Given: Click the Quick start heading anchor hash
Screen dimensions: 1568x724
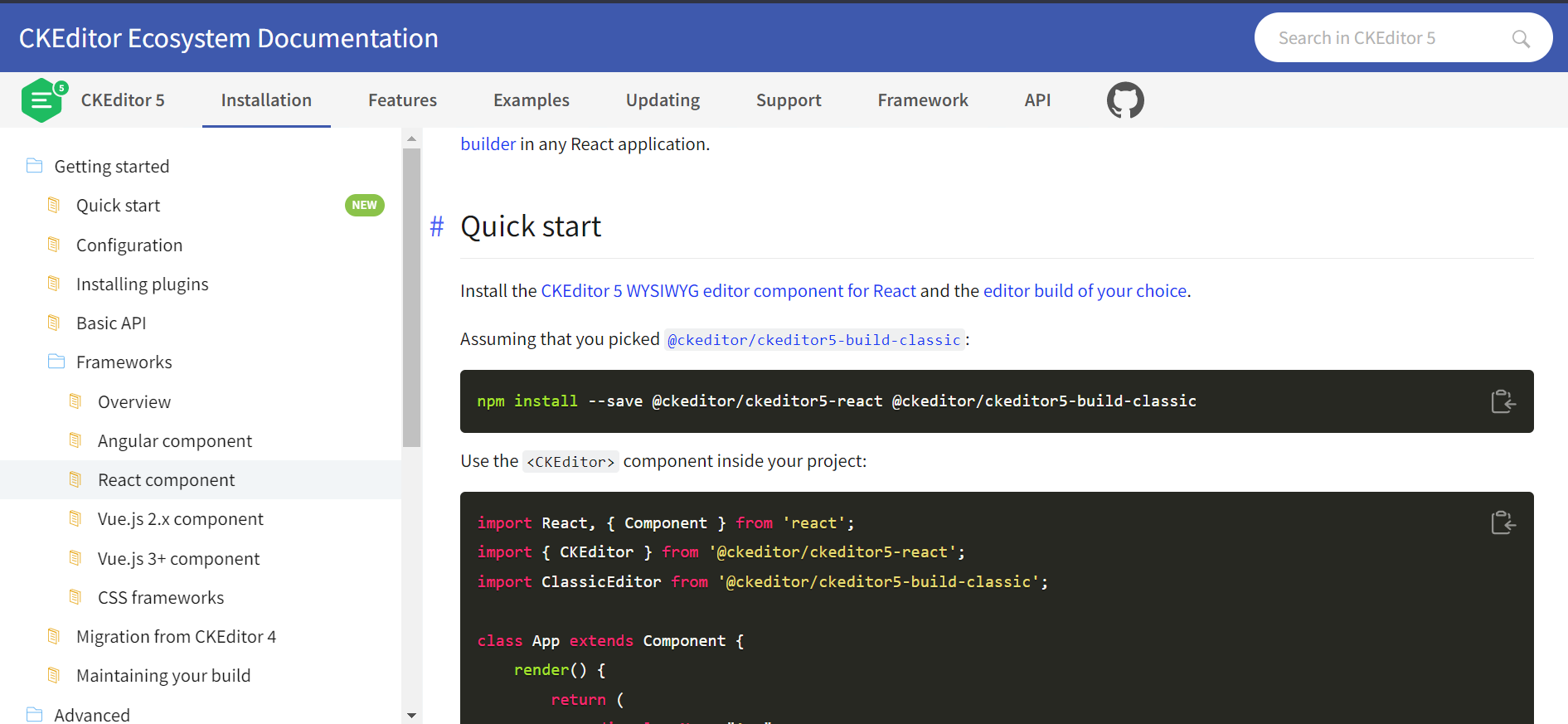Looking at the screenshot, I should point(437,226).
